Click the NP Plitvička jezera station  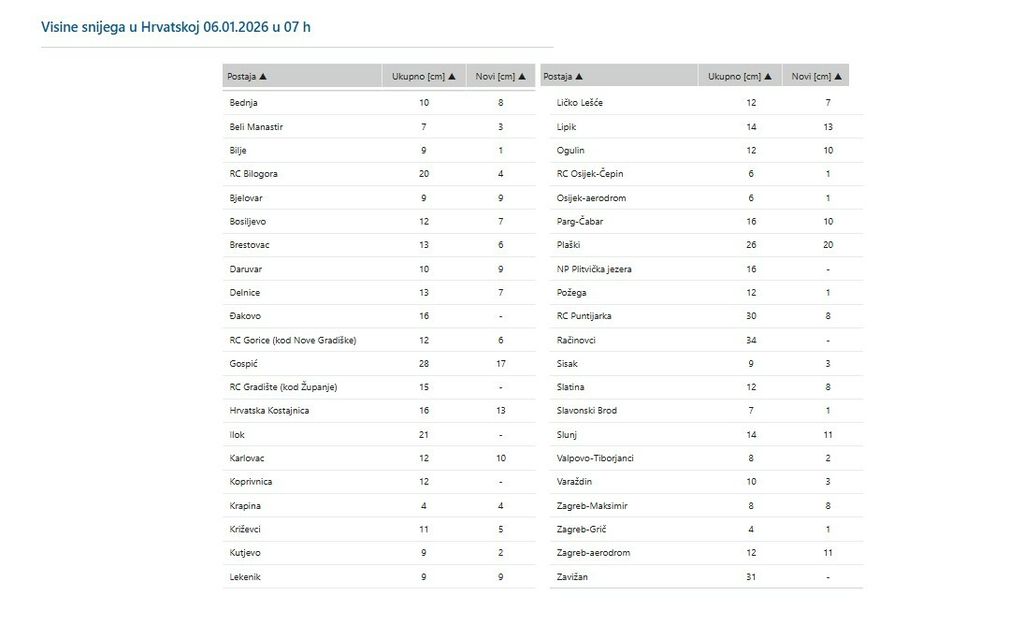tap(594, 269)
